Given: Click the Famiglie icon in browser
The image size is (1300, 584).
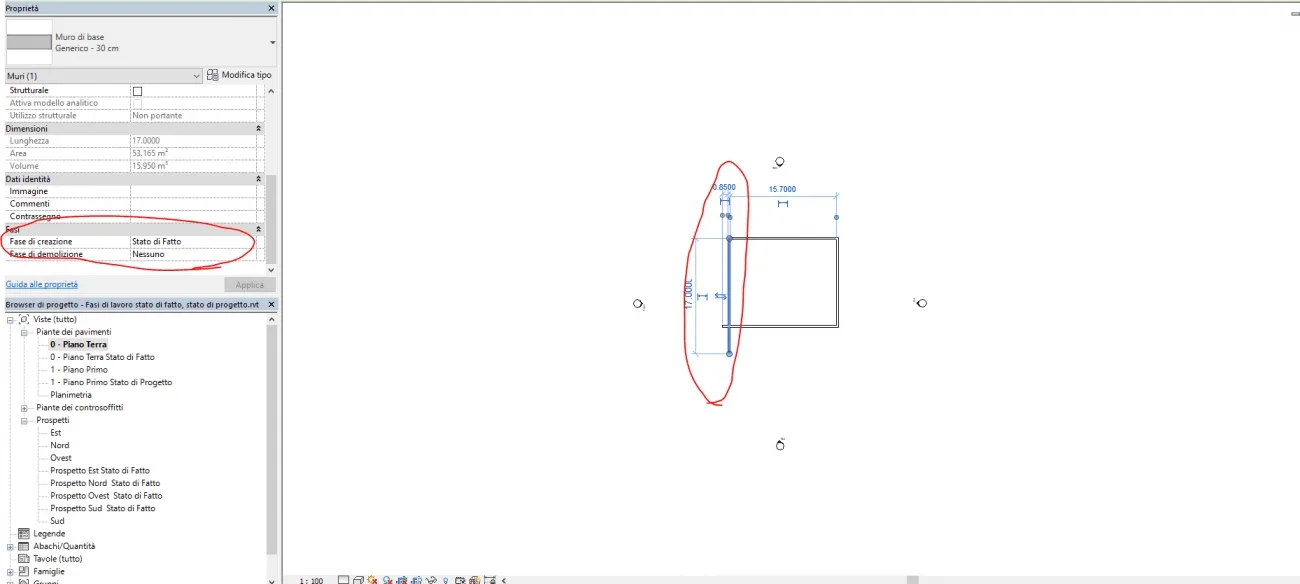Looking at the screenshot, I should pyautogui.click(x=24, y=571).
